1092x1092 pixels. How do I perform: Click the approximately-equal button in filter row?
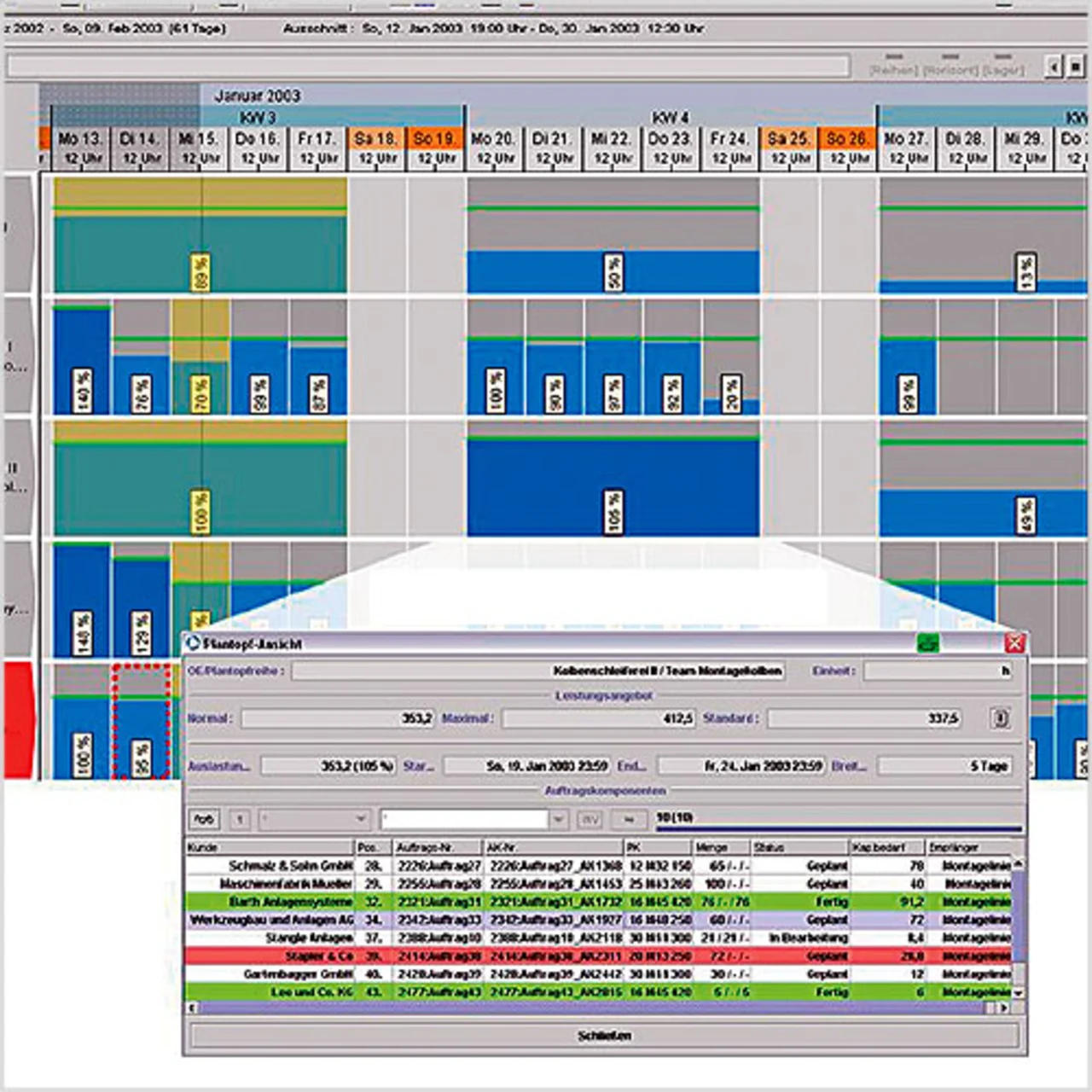[629, 820]
